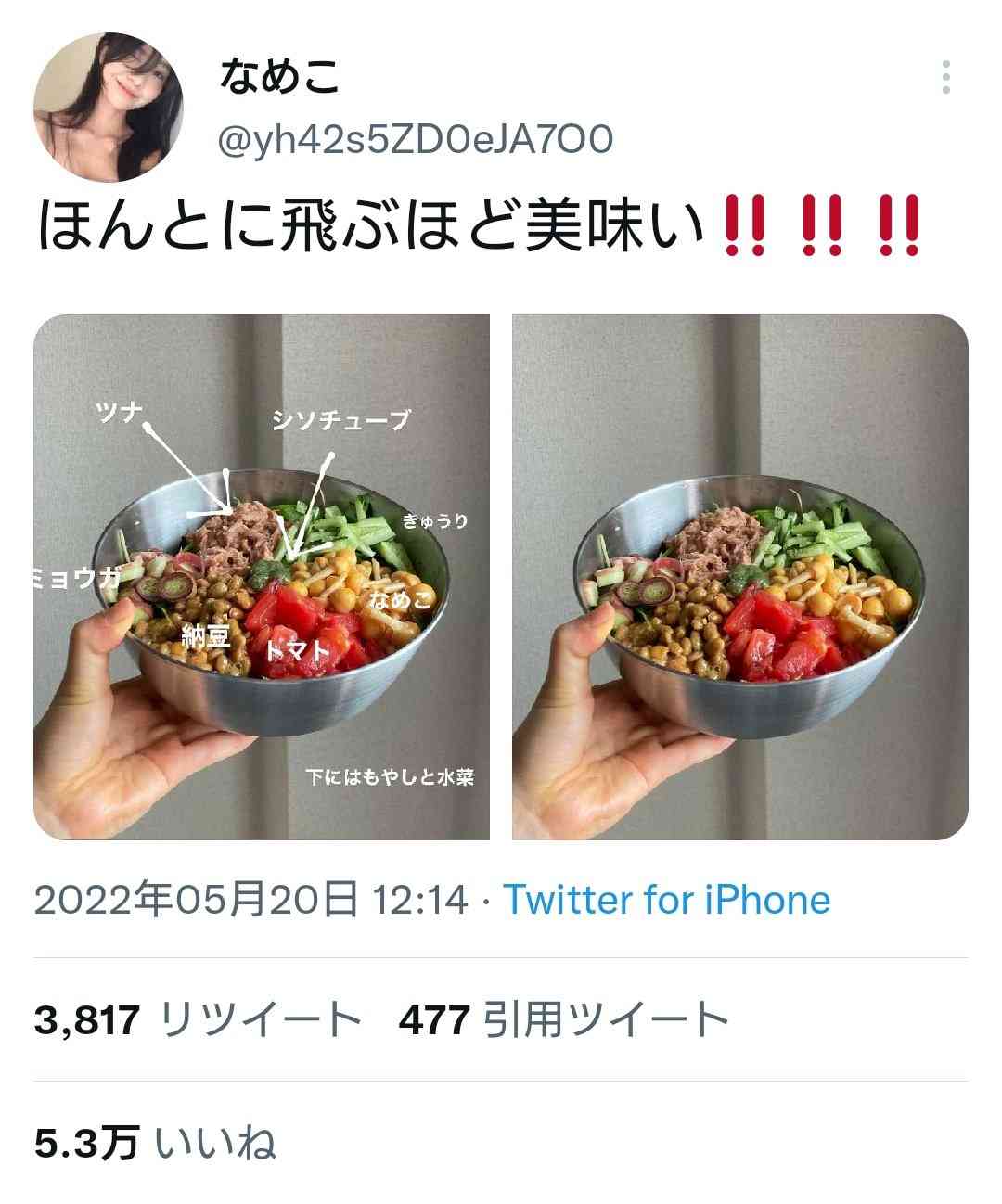
Task: Click the 2022年05月20日 12:14 timestamp
Action: (x=250, y=900)
